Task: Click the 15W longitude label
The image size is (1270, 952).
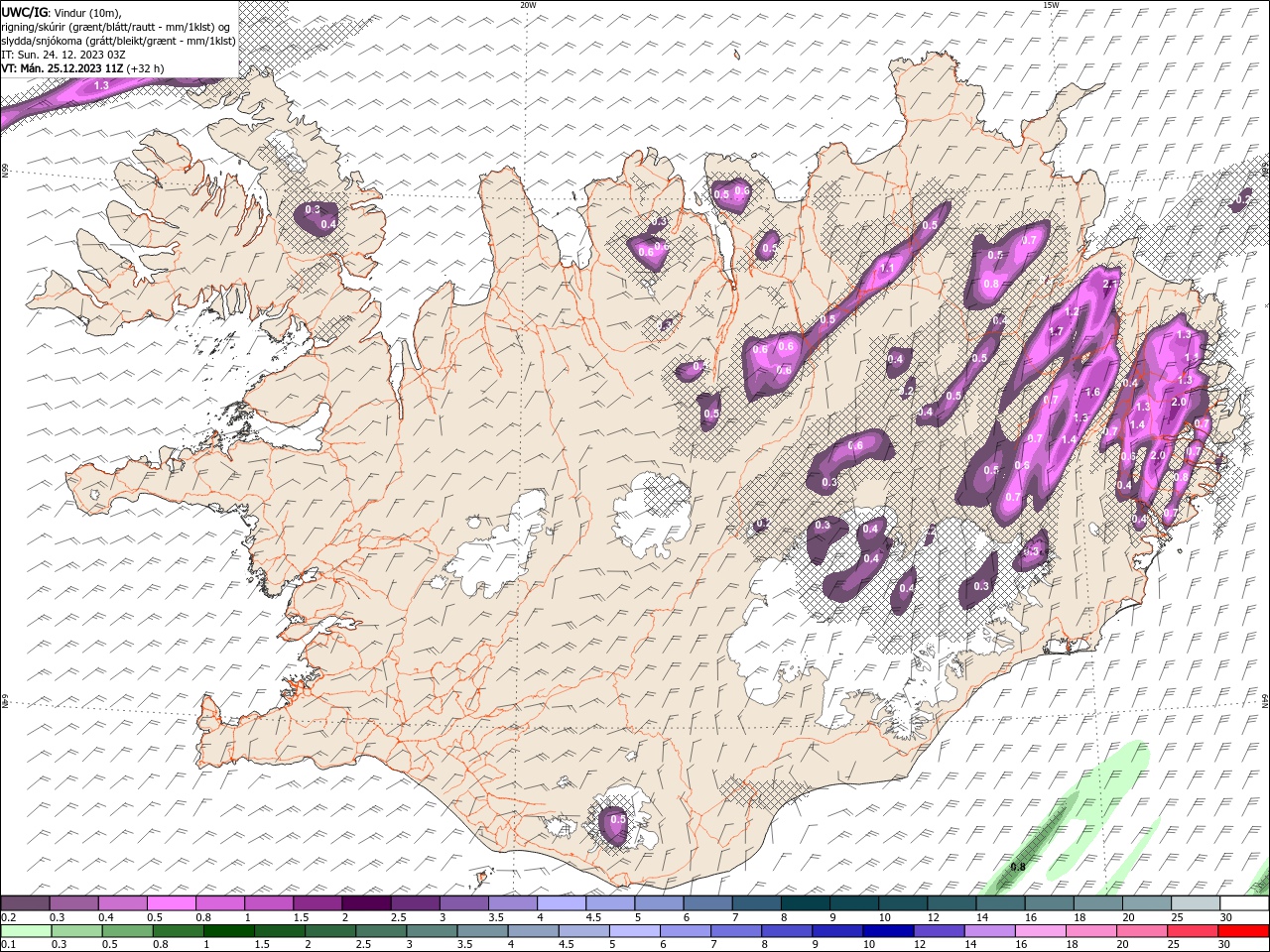Action: coord(1050,5)
